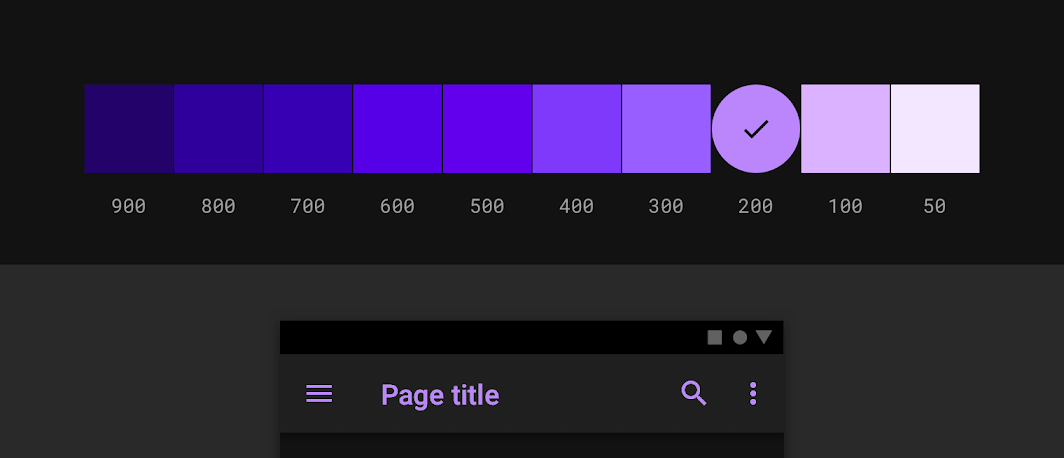
Task: Tap the triangle status bar icon
Action: point(764,337)
